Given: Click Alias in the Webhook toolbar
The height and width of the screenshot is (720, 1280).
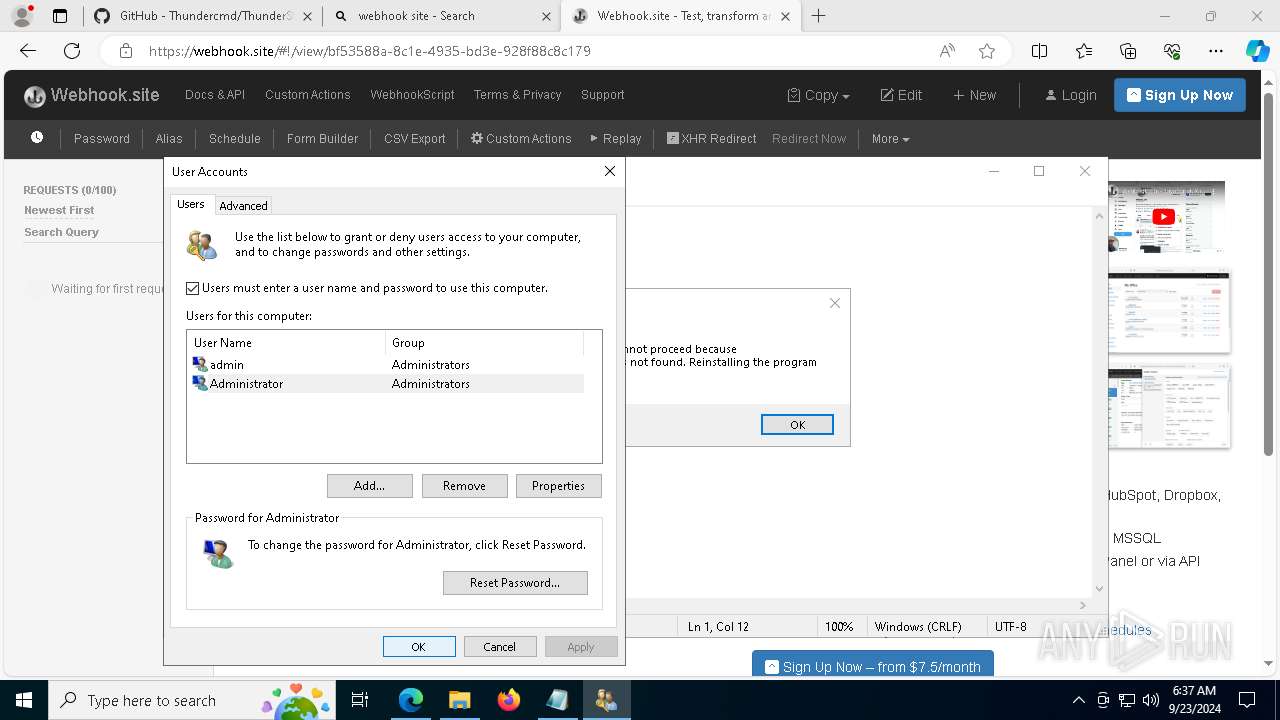Looking at the screenshot, I should tap(169, 138).
